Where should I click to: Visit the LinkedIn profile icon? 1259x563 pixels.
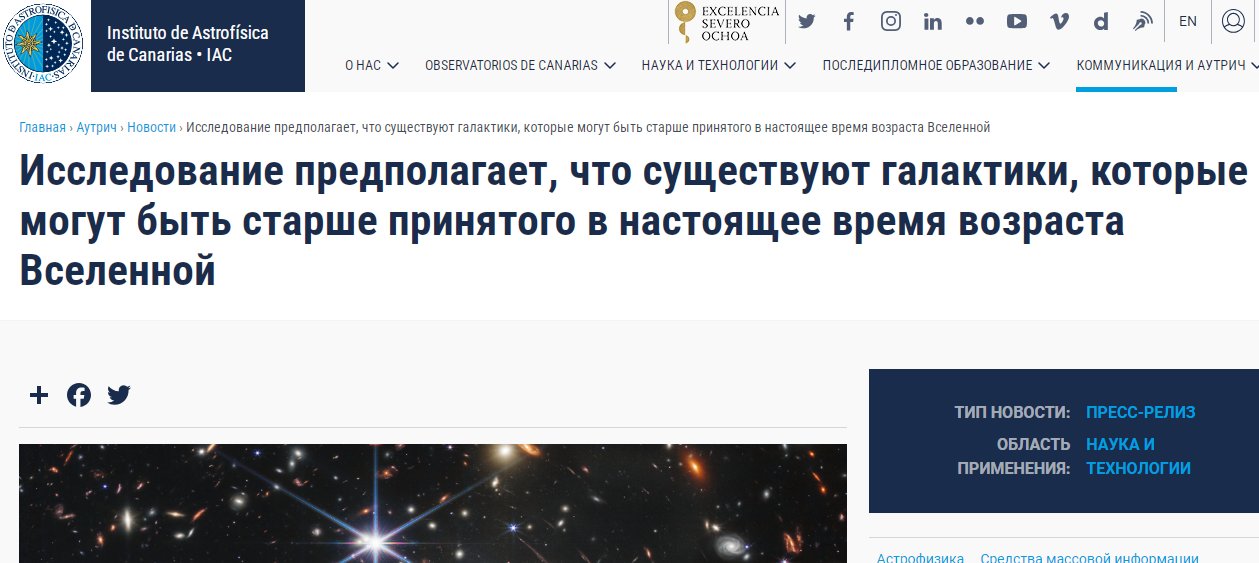point(933,21)
